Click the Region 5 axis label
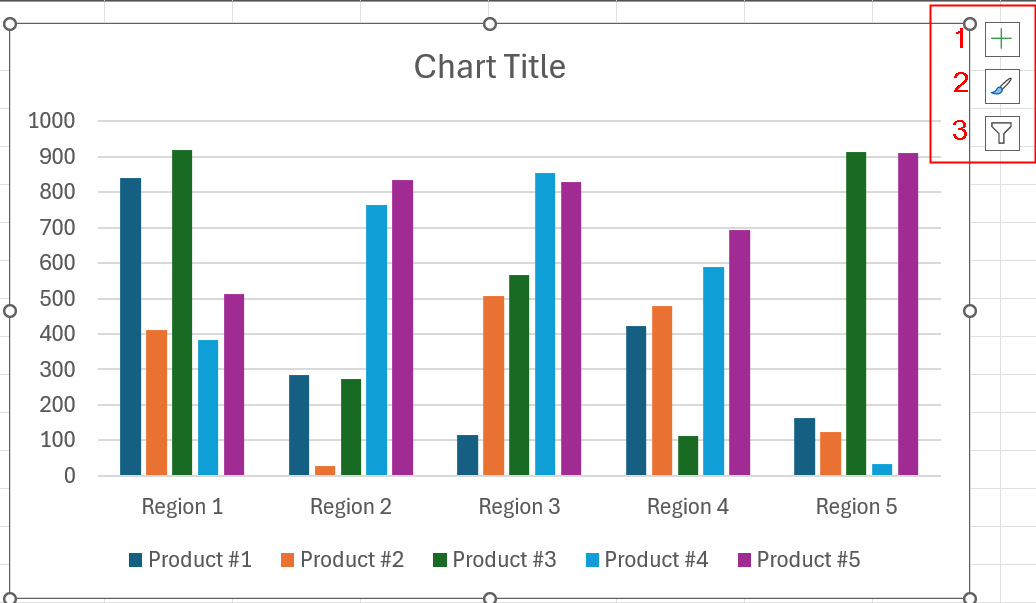Viewport: 1036px width, 603px height. pos(856,507)
